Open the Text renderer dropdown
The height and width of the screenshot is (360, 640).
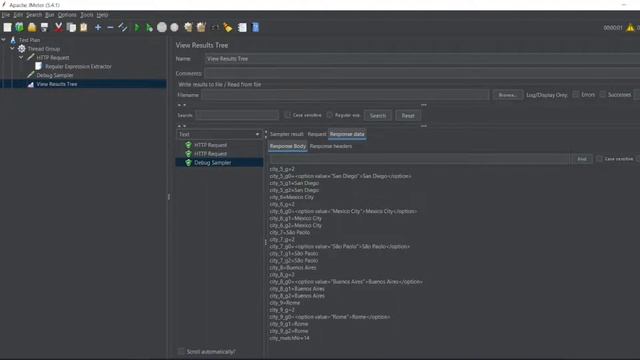pyautogui.click(x=219, y=134)
